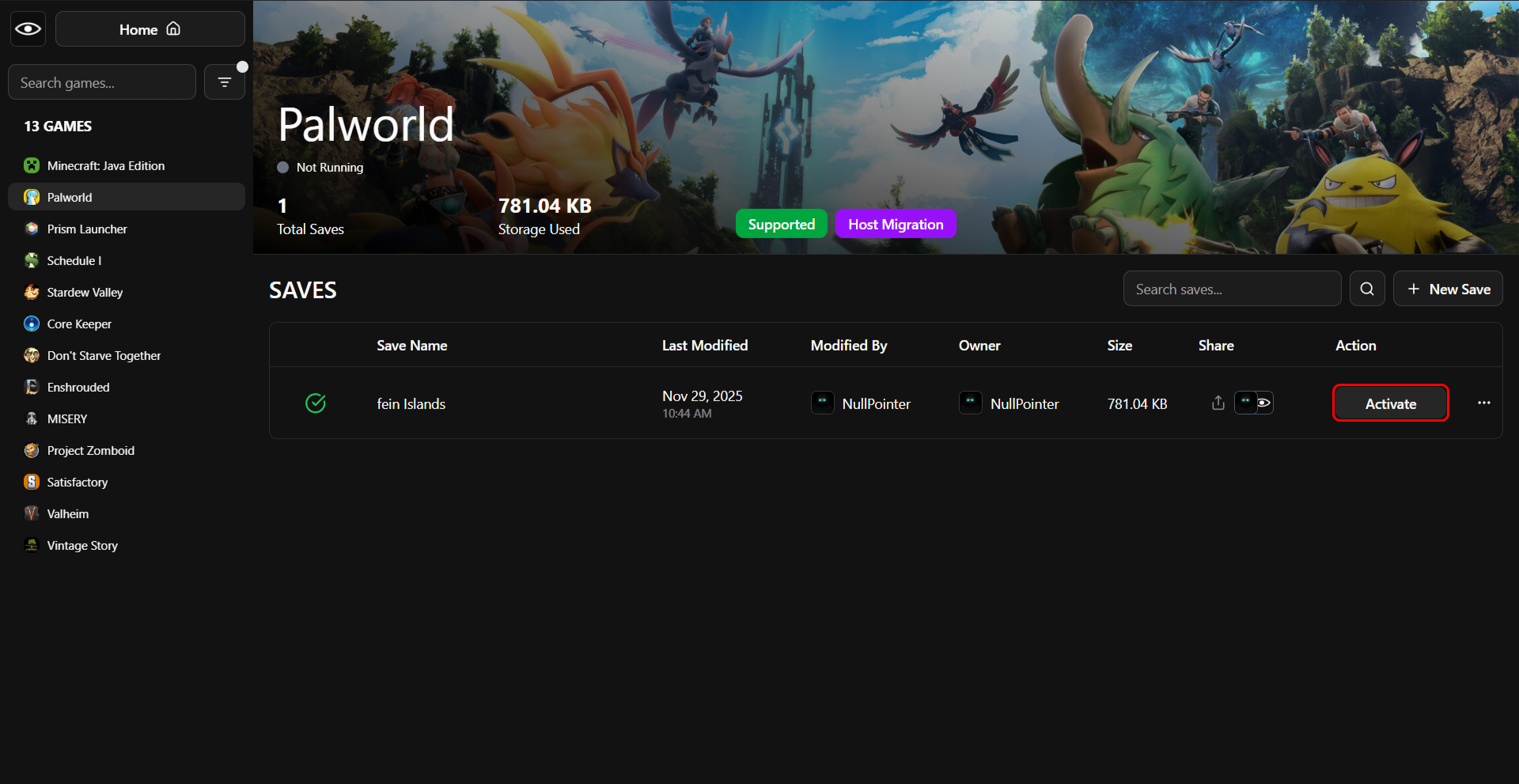
Task: Open Satisfactory from the sidebar
Action: pyautogui.click(x=127, y=482)
